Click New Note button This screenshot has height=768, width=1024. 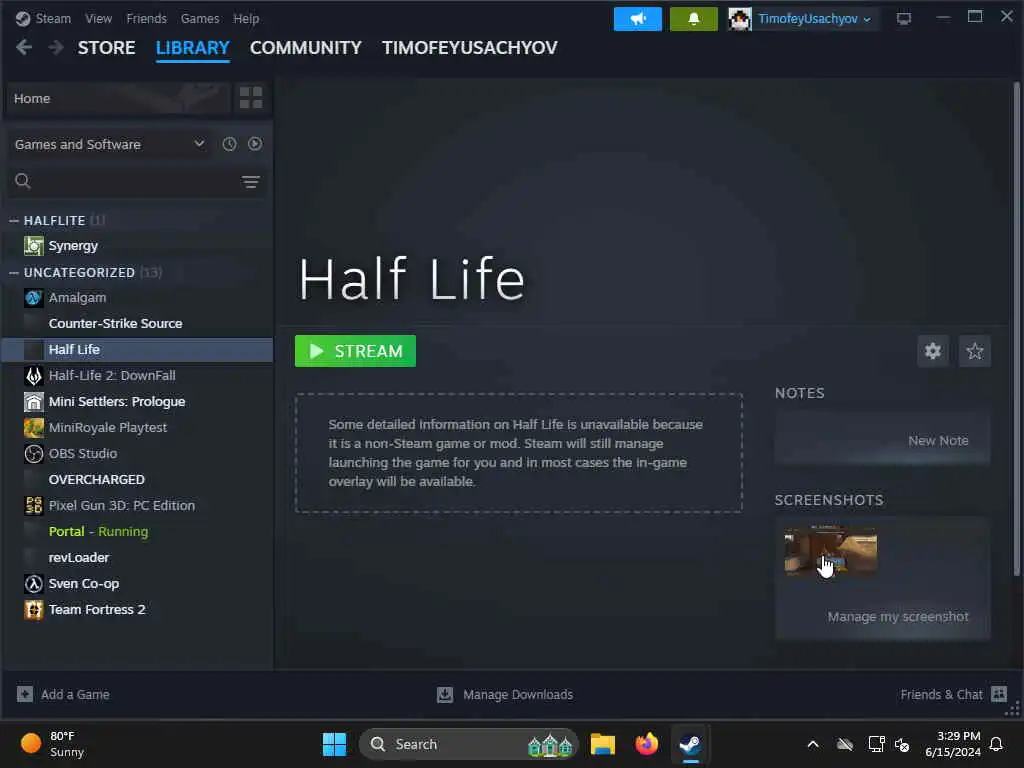[x=938, y=441]
